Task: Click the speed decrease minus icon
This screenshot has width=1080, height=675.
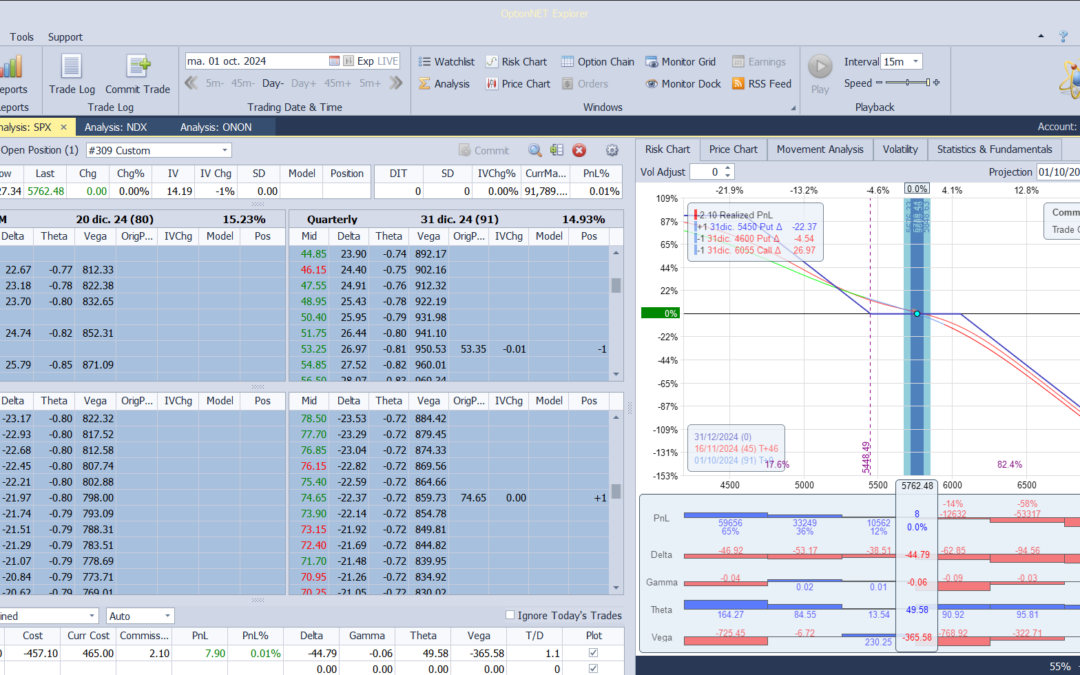Action: [879, 83]
